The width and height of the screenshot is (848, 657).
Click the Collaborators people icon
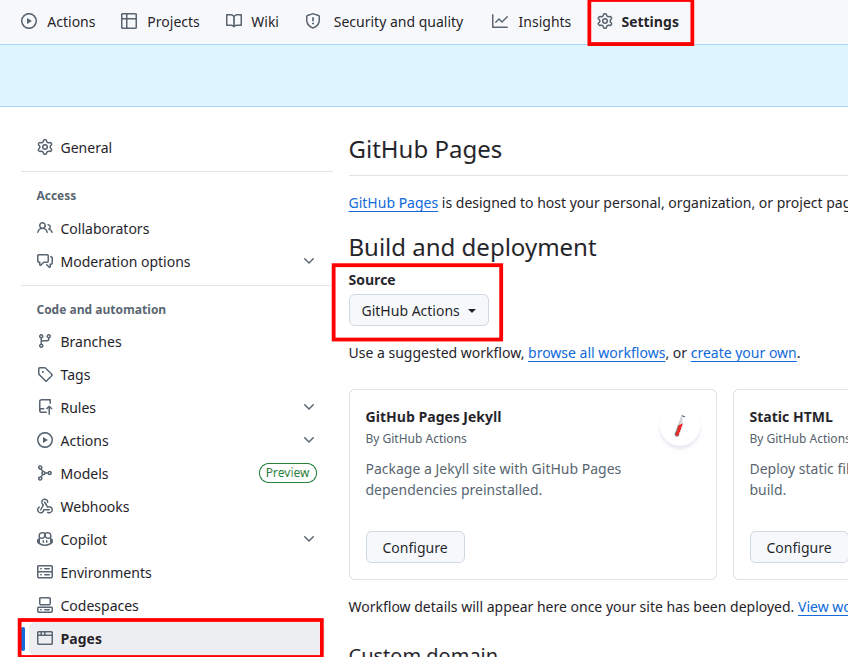coord(45,229)
